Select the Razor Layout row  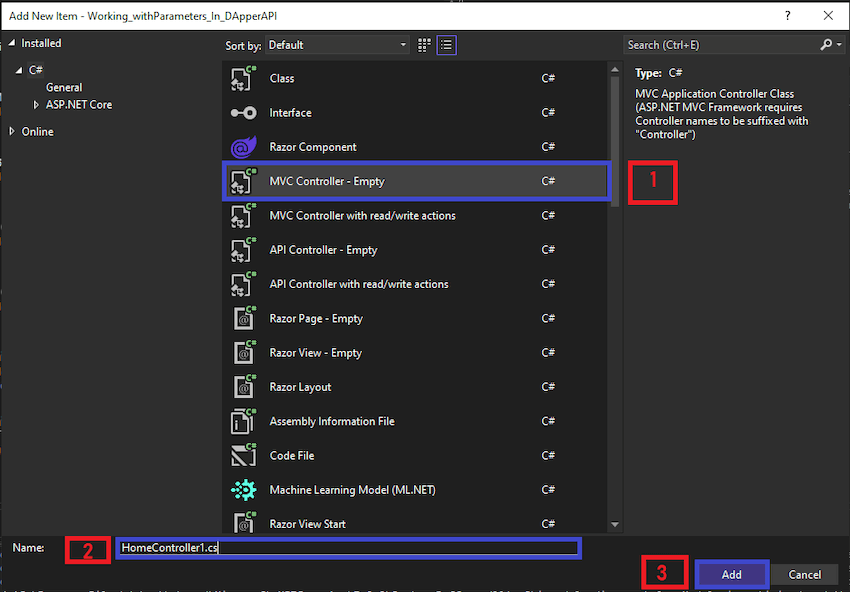pos(415,387)
